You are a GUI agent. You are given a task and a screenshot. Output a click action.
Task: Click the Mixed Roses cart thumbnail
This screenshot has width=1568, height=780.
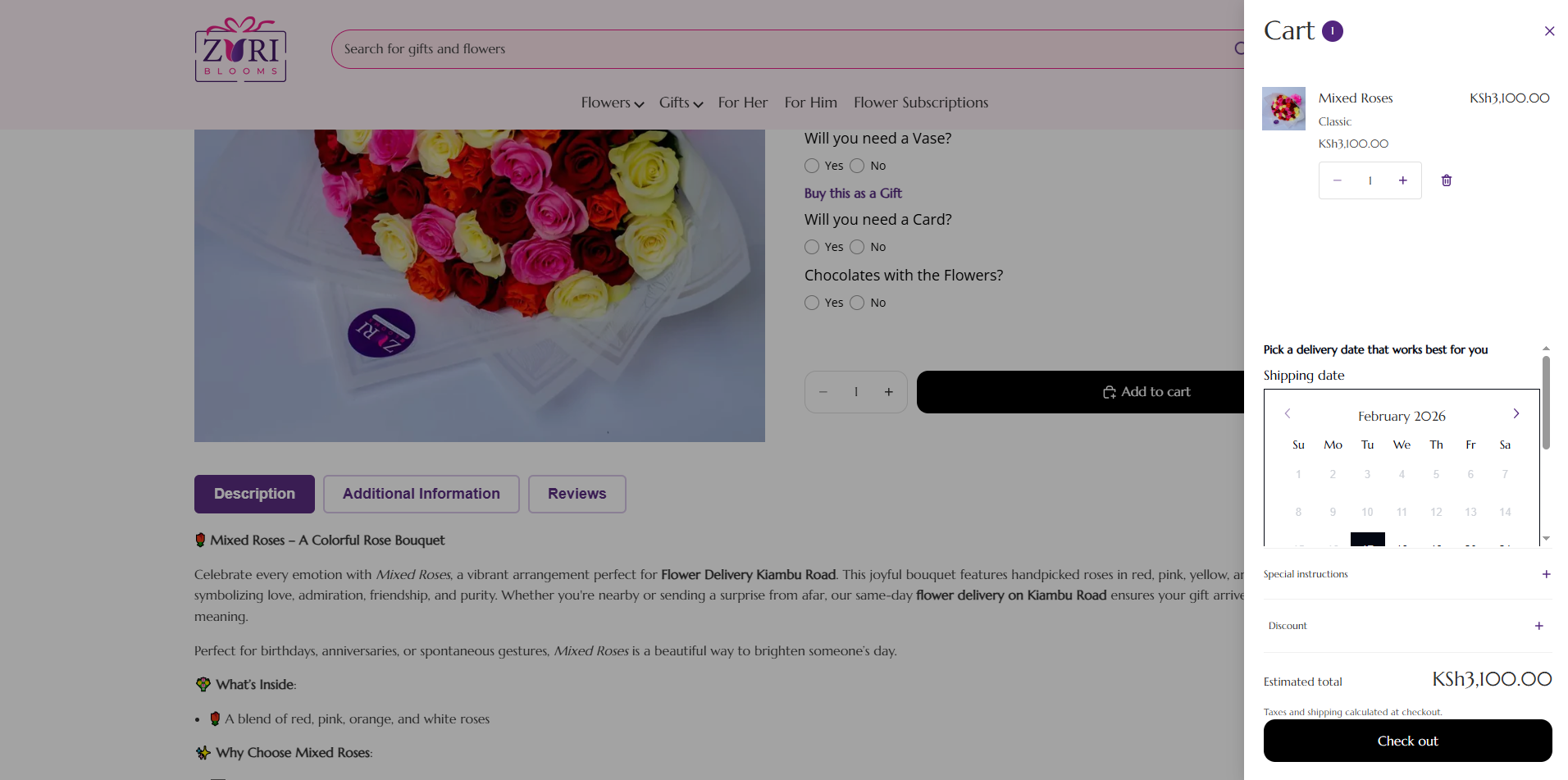pyautogui.click(x=1283, y=108)
